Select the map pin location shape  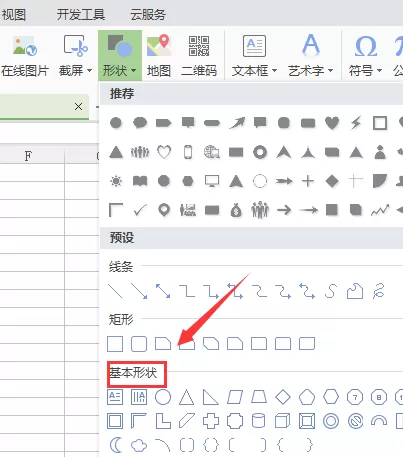(164, 210)
